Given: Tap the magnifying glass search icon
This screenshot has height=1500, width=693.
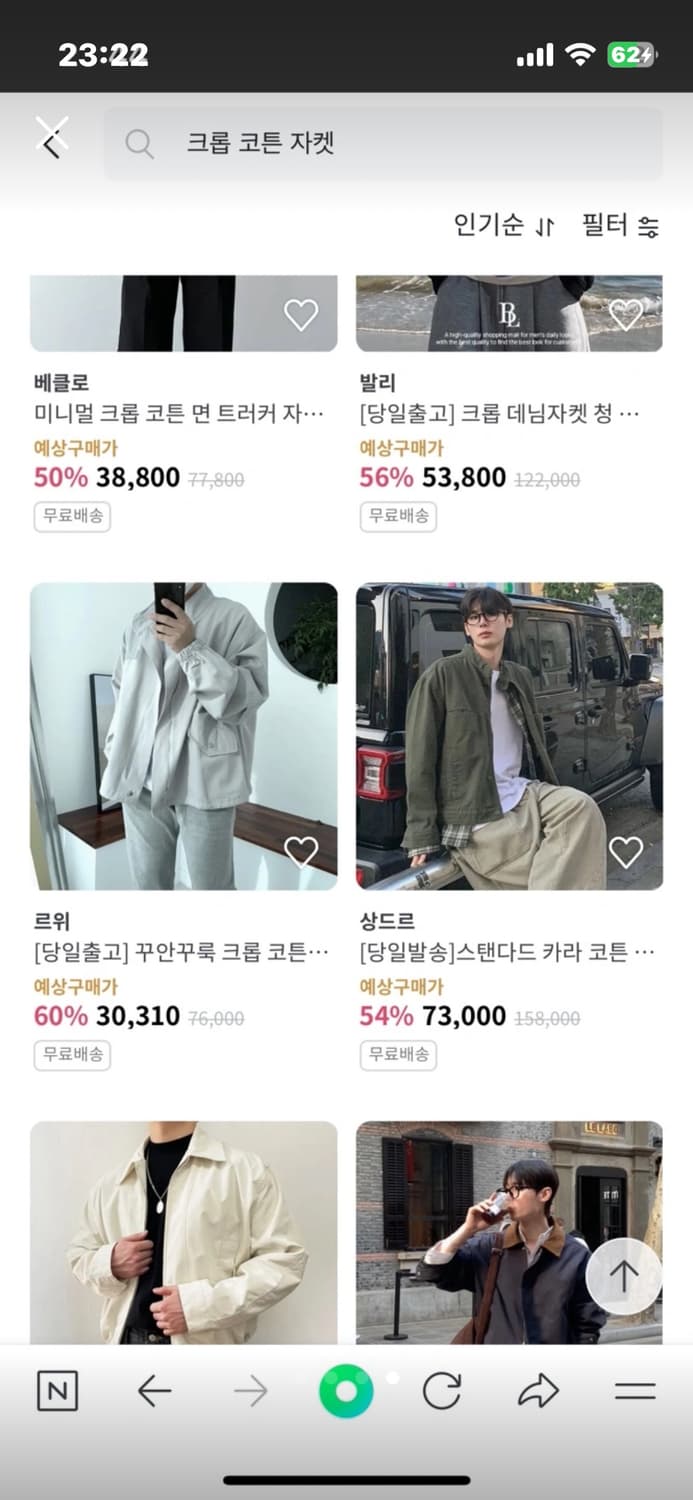Looking at the screenshot, I should (x=140, y=144).
